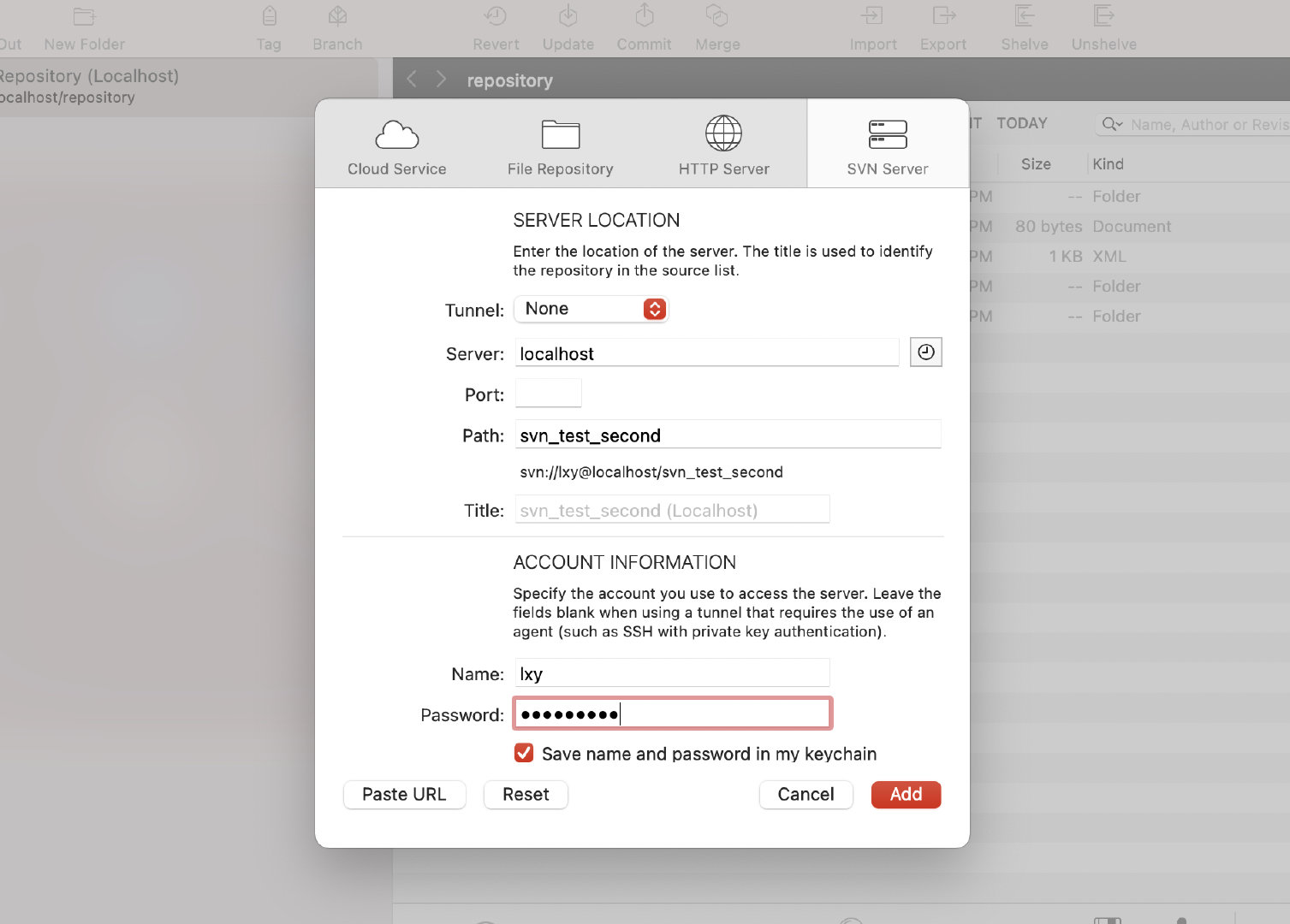Focus the empty Port field
1290x924 pixels.
[x=549, y=394]
